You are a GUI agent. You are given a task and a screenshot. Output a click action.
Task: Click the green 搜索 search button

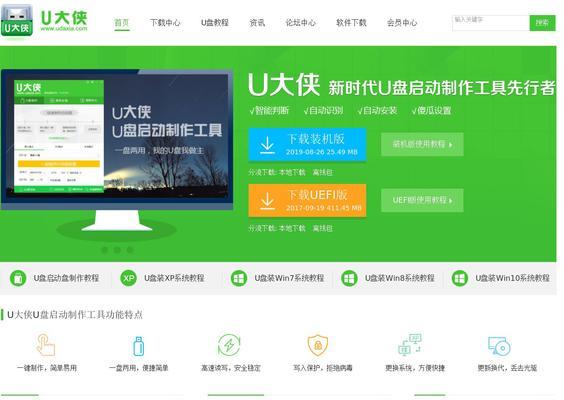pyautogui.click(x=542, y=23)
